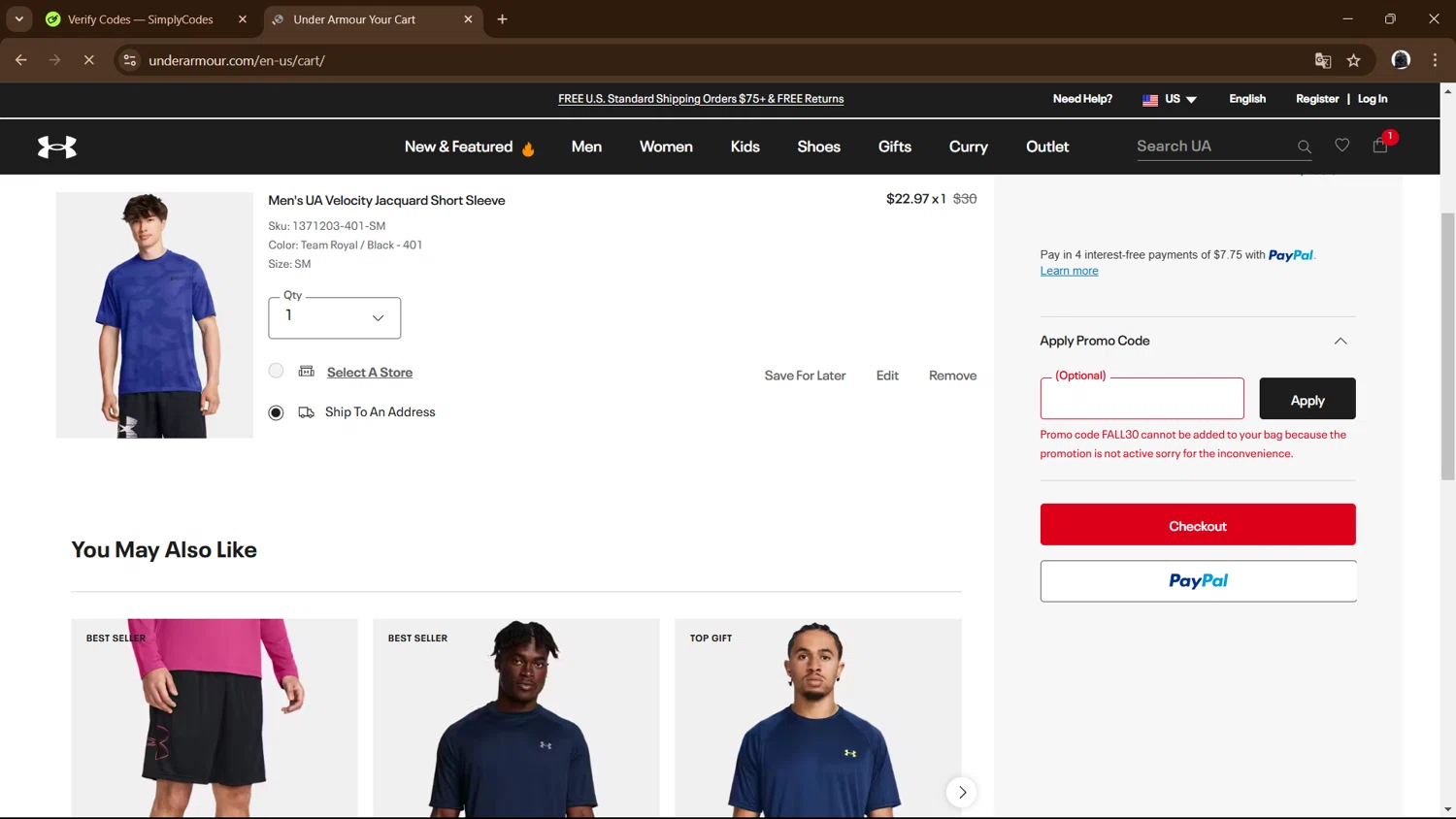Open the Curry menu
This screenshot has height=819, width=1456.
coord(968,147)
